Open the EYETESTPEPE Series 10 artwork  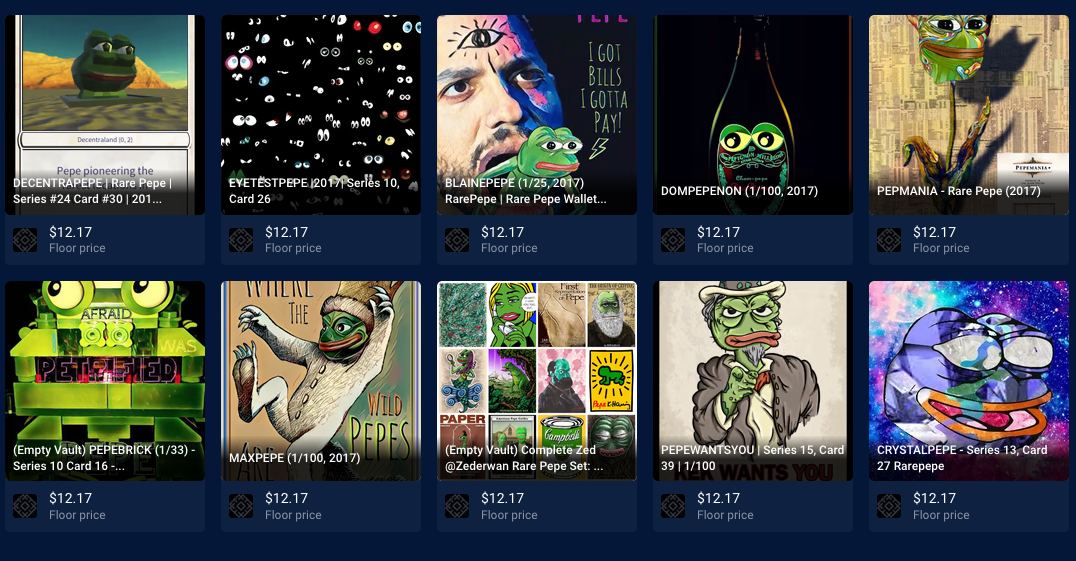(x=321, y=115)
